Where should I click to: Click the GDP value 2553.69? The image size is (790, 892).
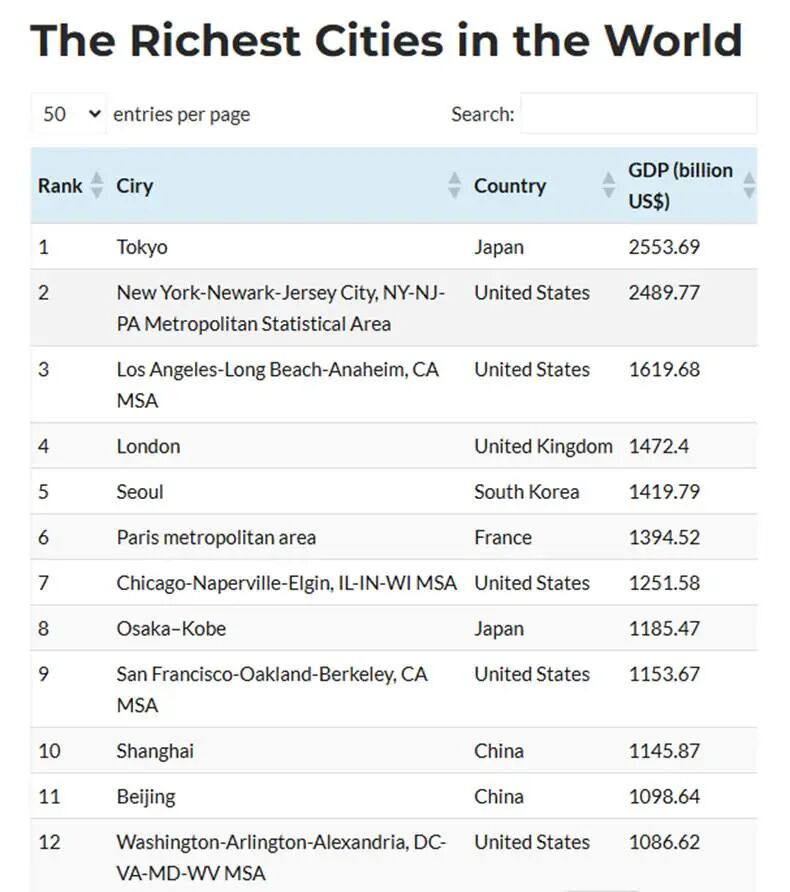click(664, 247)
